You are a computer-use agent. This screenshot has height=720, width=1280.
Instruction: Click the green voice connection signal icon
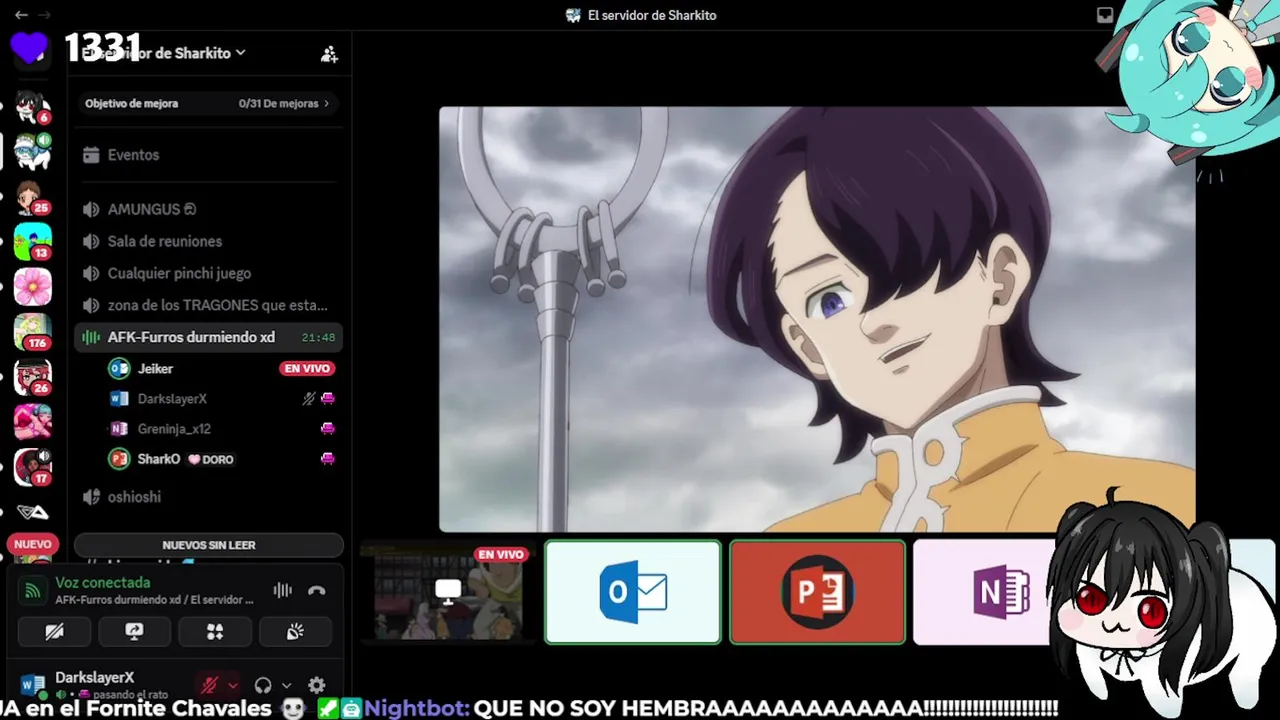point(33,590)
